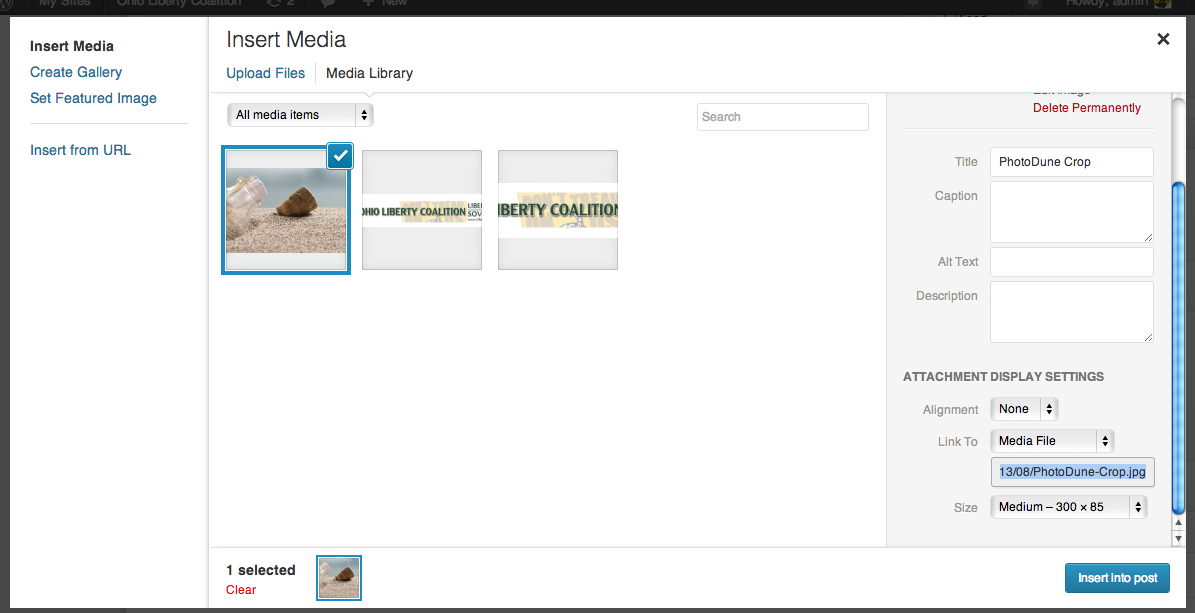Click the partially hidden Edit Image link

[1062, 93]
